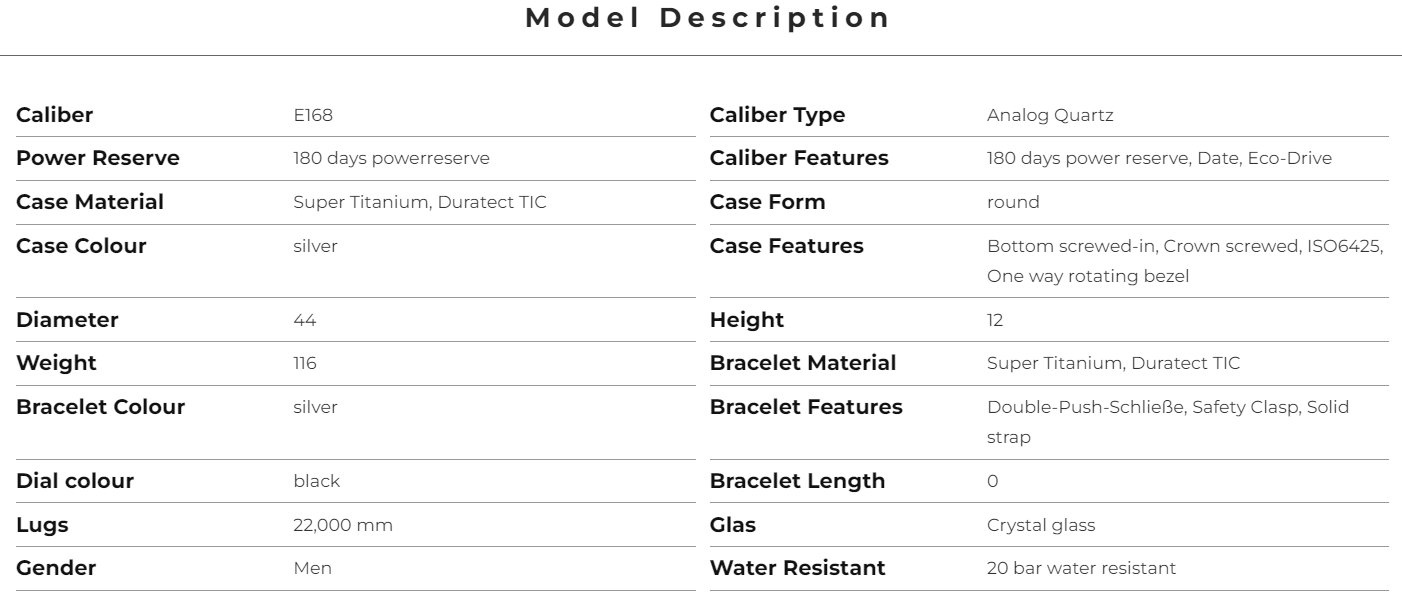Click the Bracelet Material label
The width and height of the screenshot is (1402, 602).
[803, 363]
